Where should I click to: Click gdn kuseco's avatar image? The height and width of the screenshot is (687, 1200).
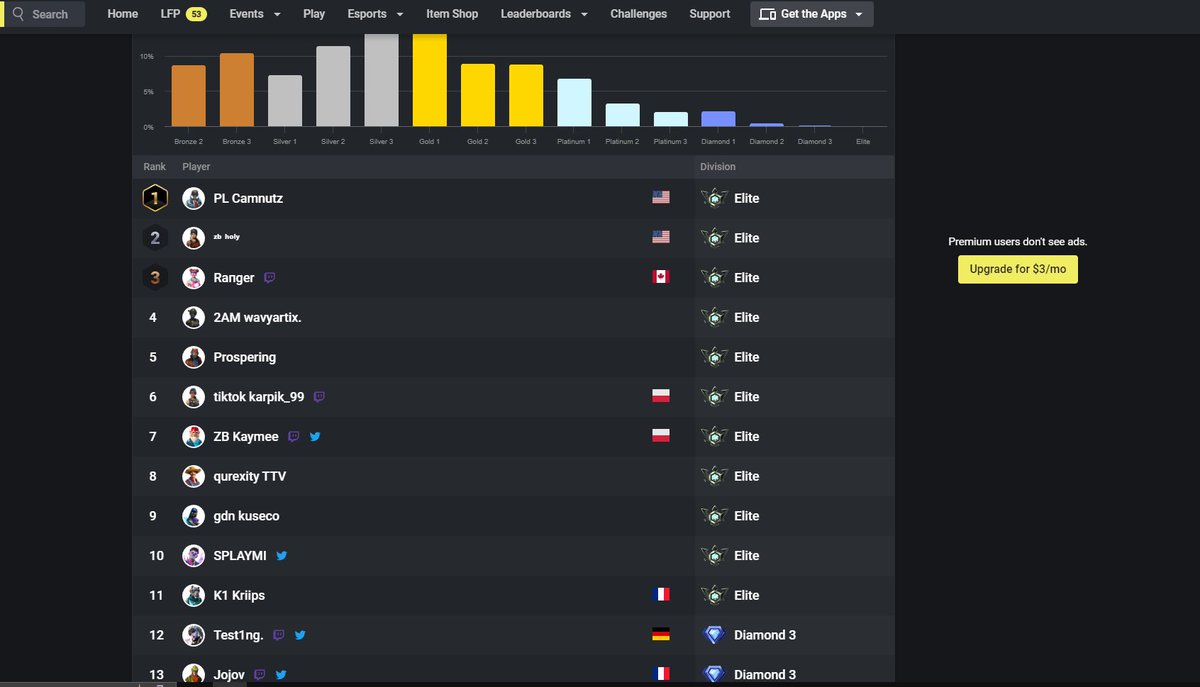pos(194,516)
